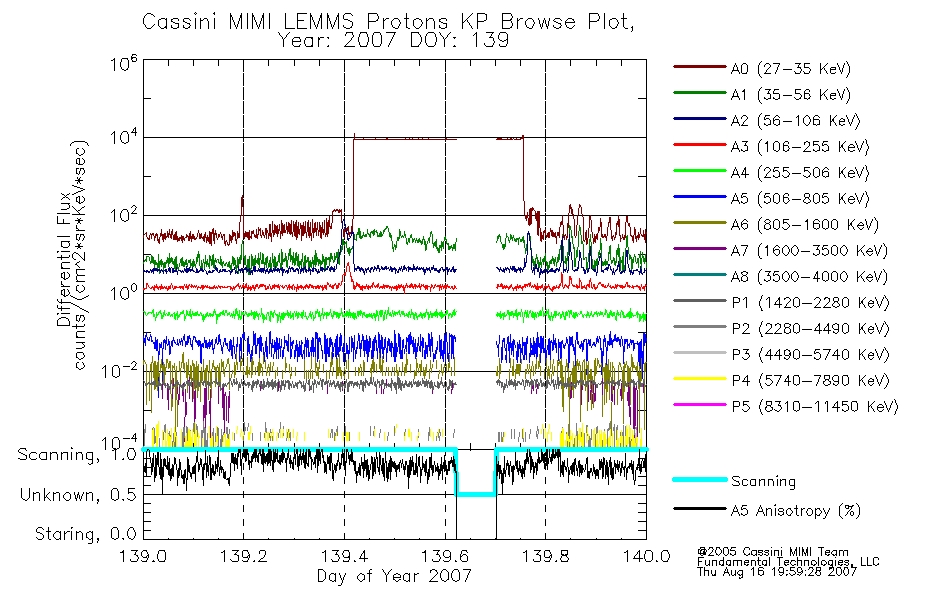
Task: Click the A0 plateau at 10^4 flux
Action: click(405, 139)
